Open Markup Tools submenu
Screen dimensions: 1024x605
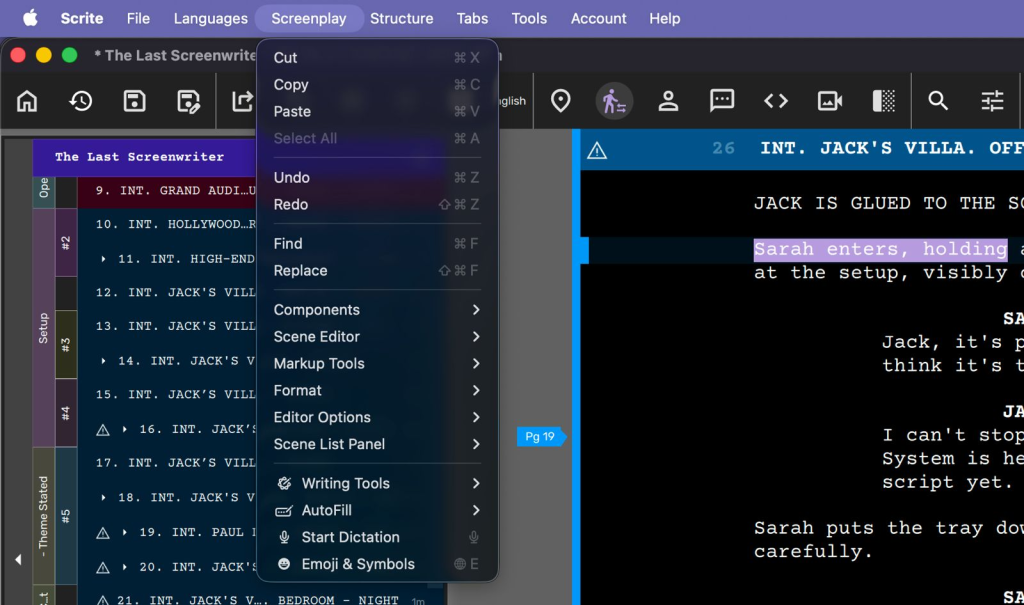377,363
